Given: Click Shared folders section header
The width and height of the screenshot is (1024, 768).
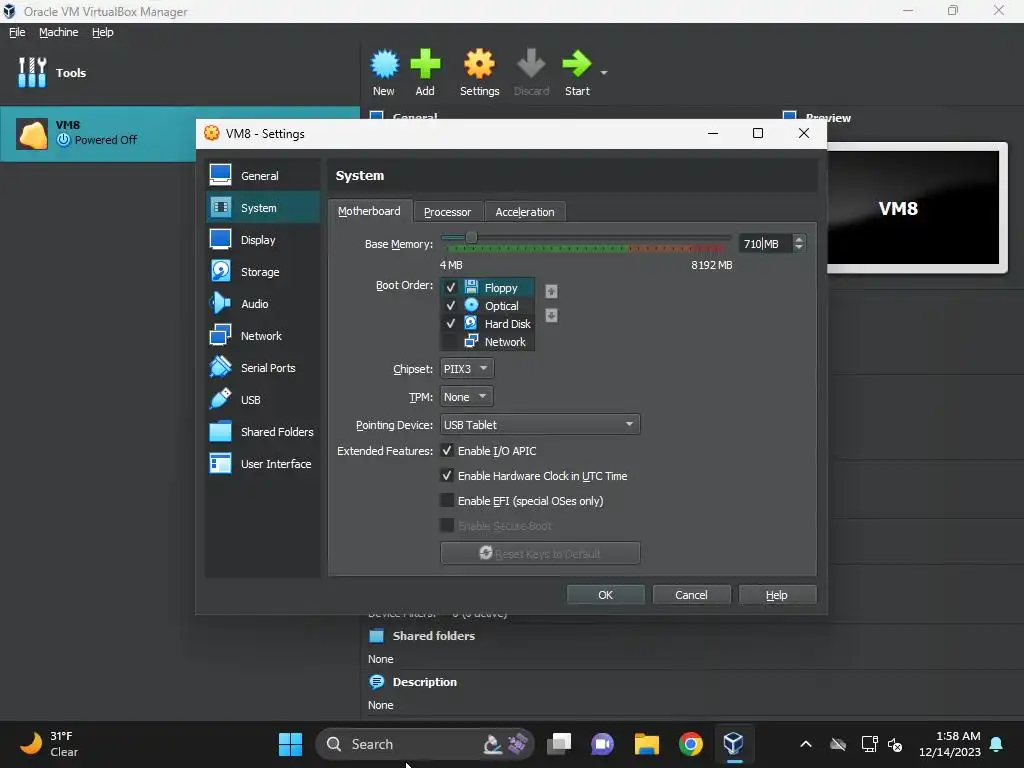Looking at the screenshot, I should [x=433, y=635].
